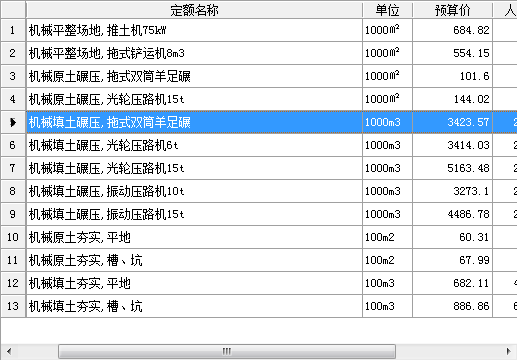Click unit cell 100m2 in row 10

(x=387, y=237)
